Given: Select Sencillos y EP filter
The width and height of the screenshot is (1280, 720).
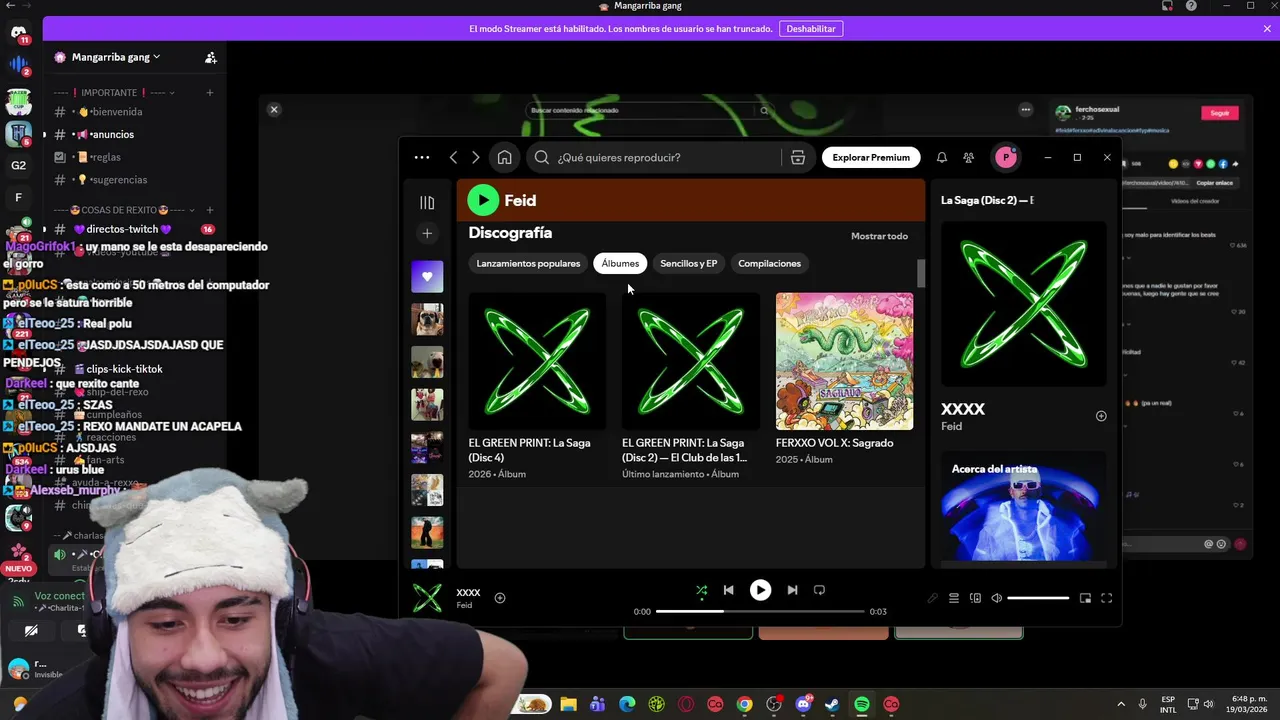Looking at the screenshot, I should (x=689, y=263).
